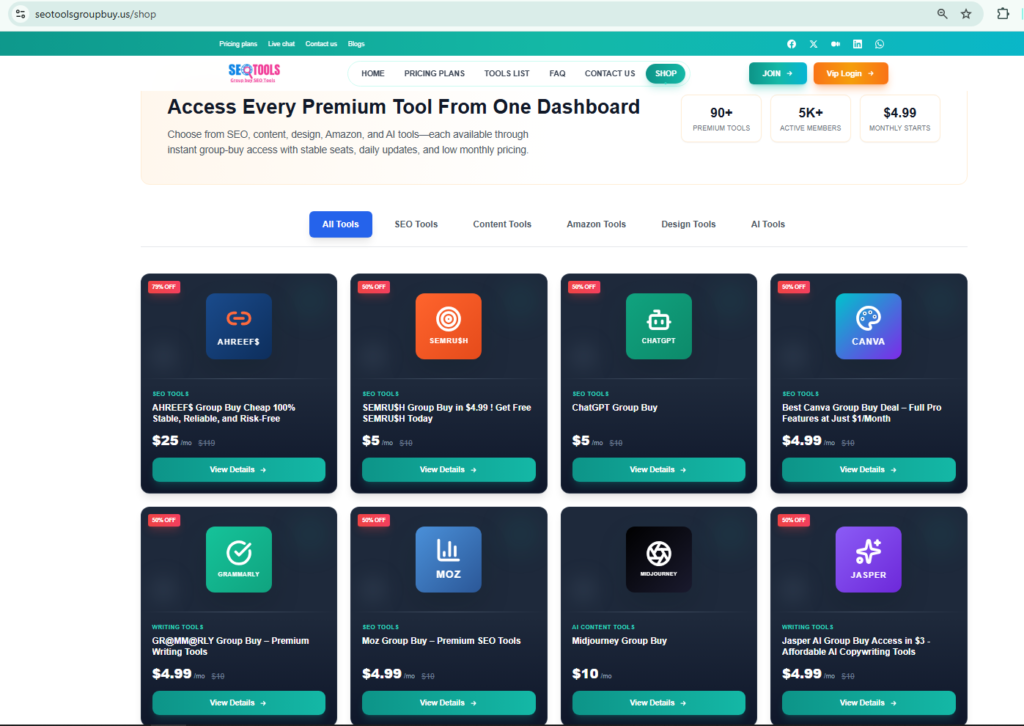Open the X (Twitter) social icon
Viewport: 1024px width, 726px height.
pyautogui.click(x=813, y=44)
